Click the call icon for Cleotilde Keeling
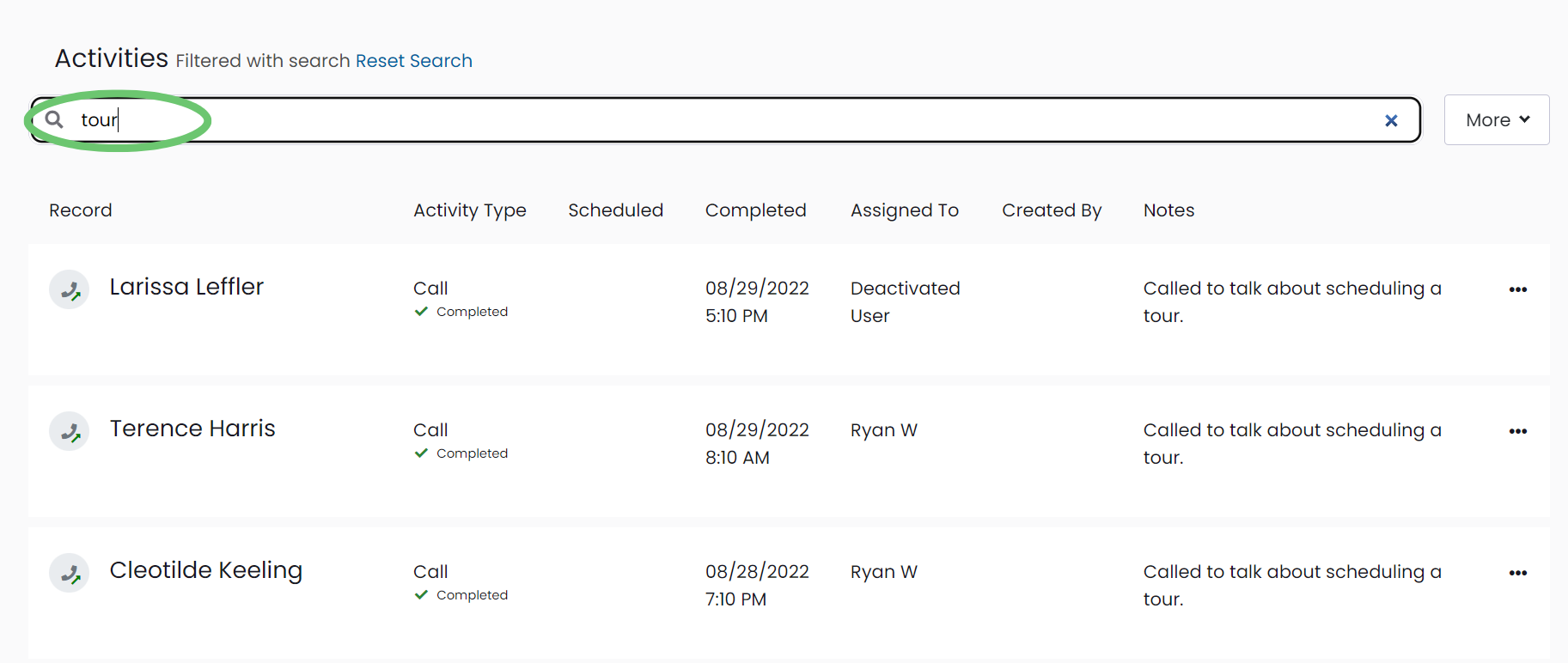Viewport: 1568px width, 663px height. pyautogui.click(x=70, y=573)
